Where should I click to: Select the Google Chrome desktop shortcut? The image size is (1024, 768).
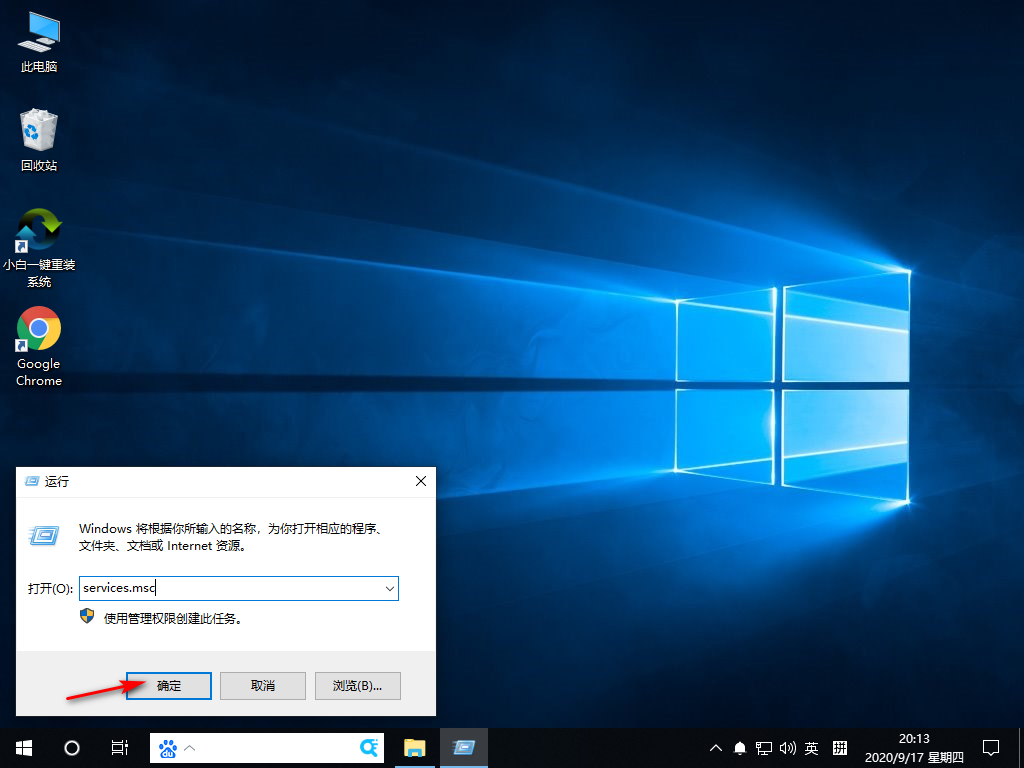tap(39, 346)
